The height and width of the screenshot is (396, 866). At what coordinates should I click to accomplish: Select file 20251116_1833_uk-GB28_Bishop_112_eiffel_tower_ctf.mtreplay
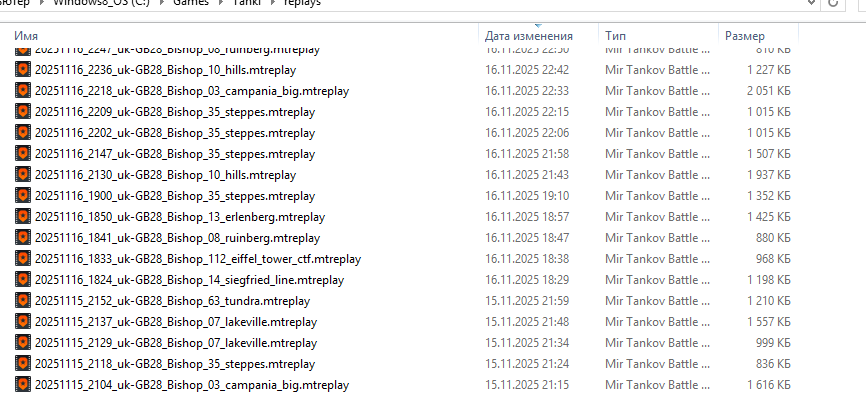tap(198, 259)
